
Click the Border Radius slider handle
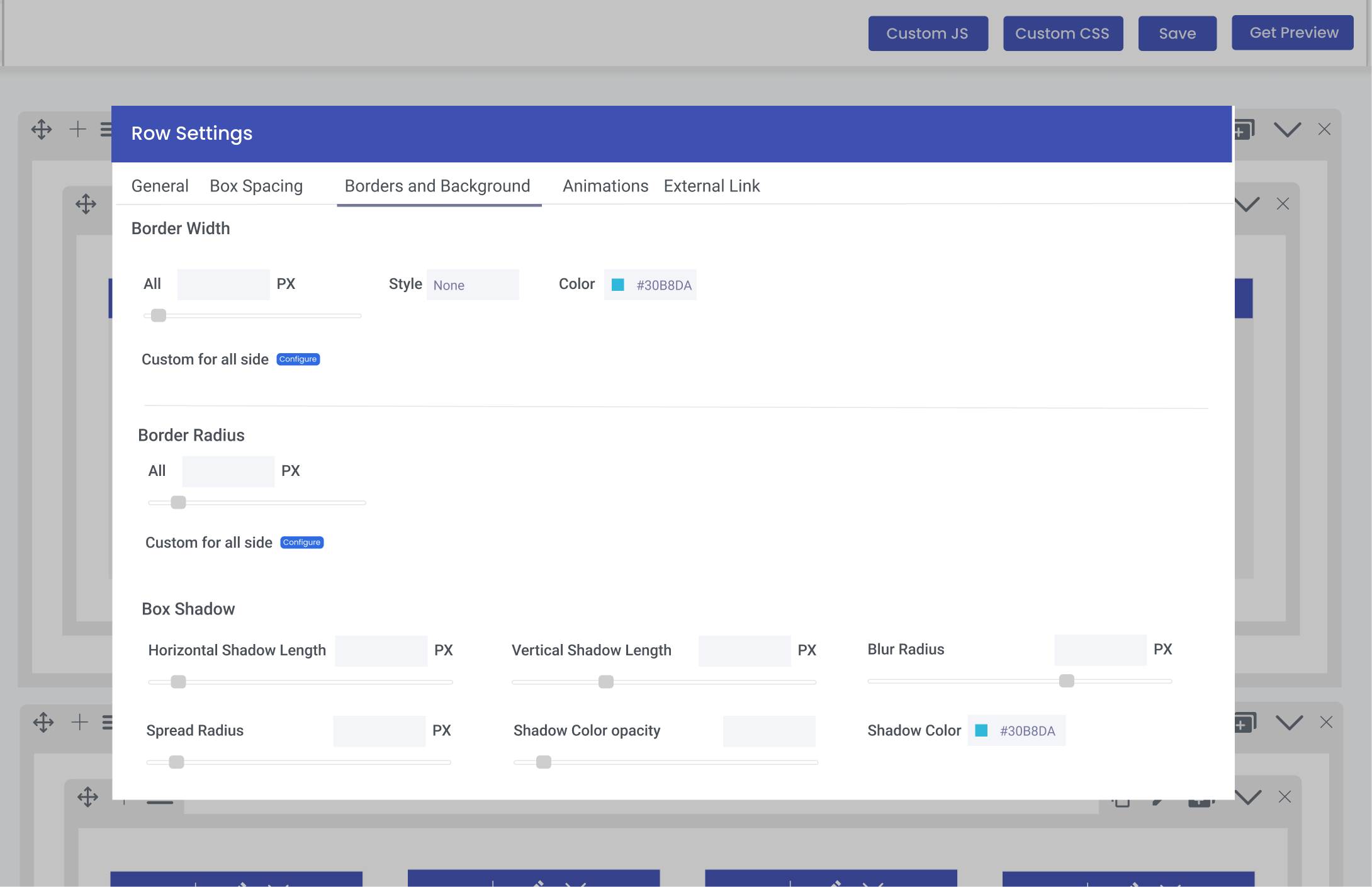[x=179, y=502]
